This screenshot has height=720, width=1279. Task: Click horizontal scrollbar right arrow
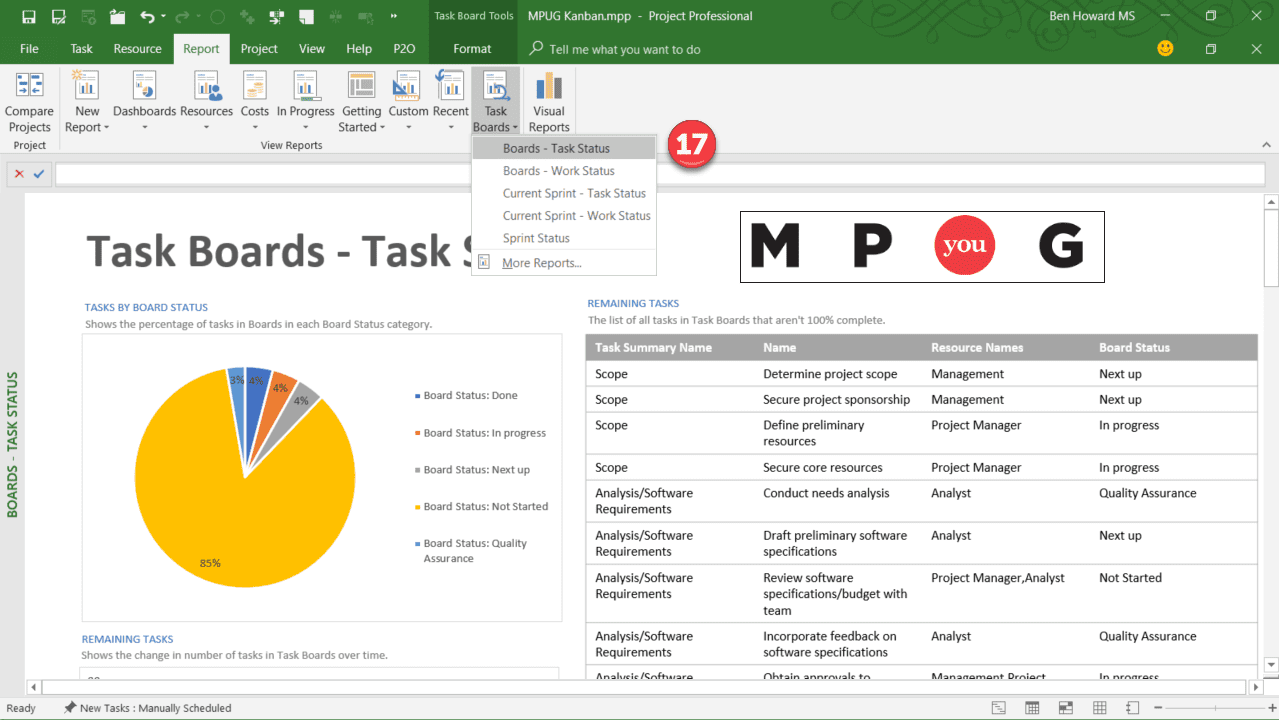pyautogui.click(x=1254, y=687)
